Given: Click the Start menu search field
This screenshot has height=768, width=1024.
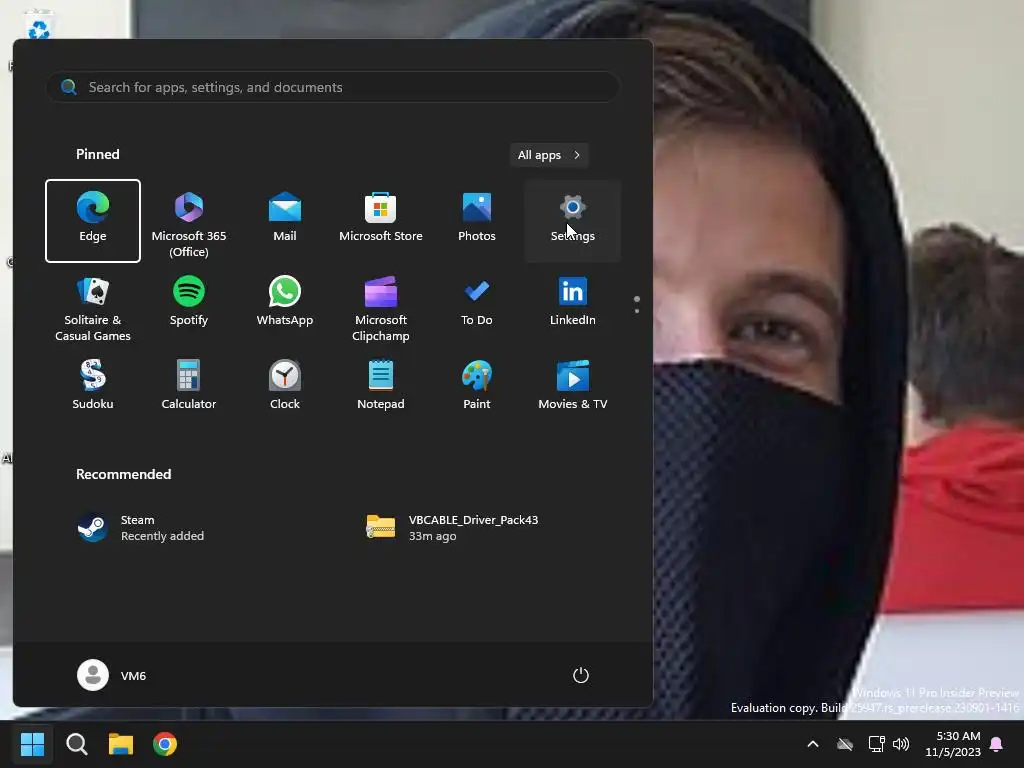Looking at the screenshot, I should coord(333,87).
